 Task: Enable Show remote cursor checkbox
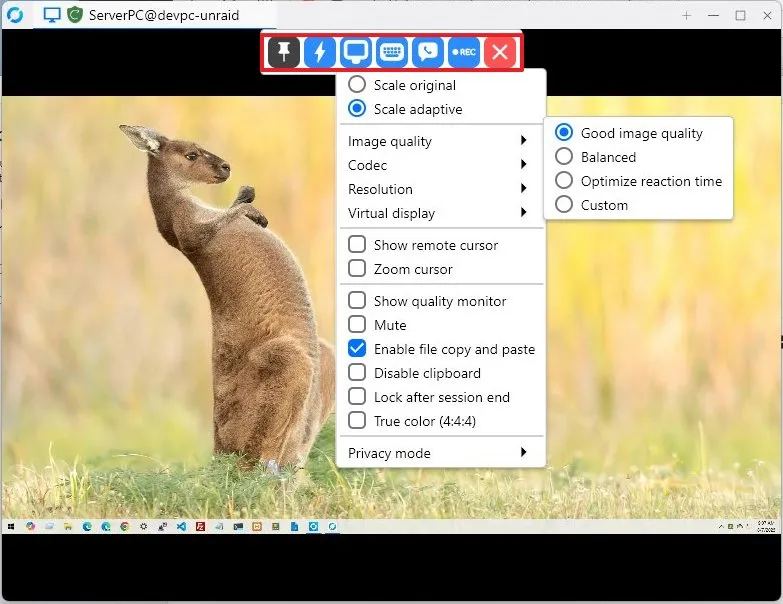click(357, 245)
